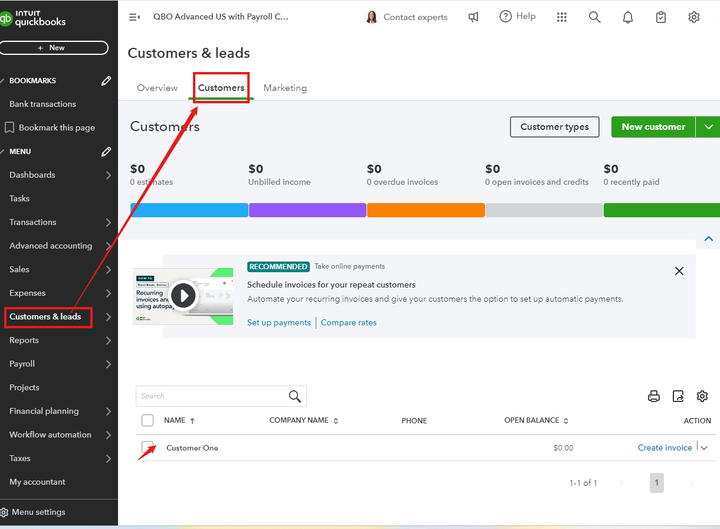Click the Bookmark this page icon
720x529 pixels.
click(9, 127)
